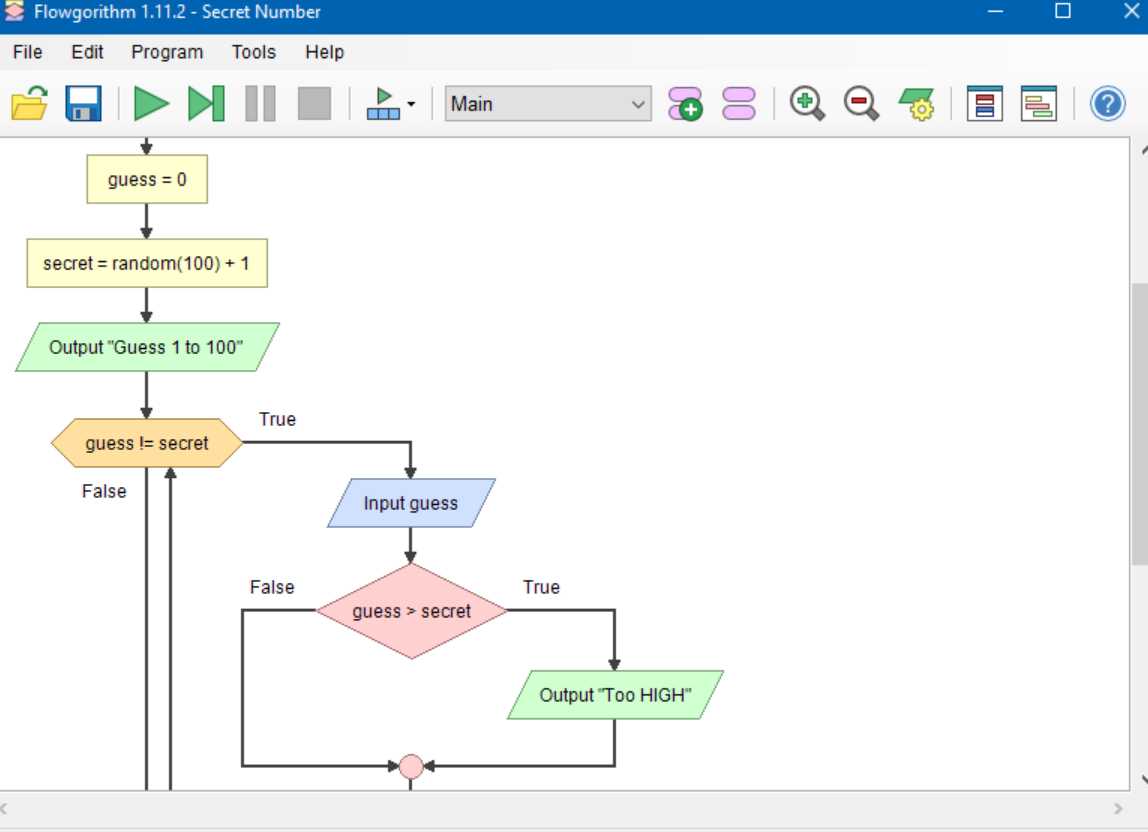Save the flowchart with the floppy disk icon
Viewport: 1148px width, 832px height.
tap(83, 103)
